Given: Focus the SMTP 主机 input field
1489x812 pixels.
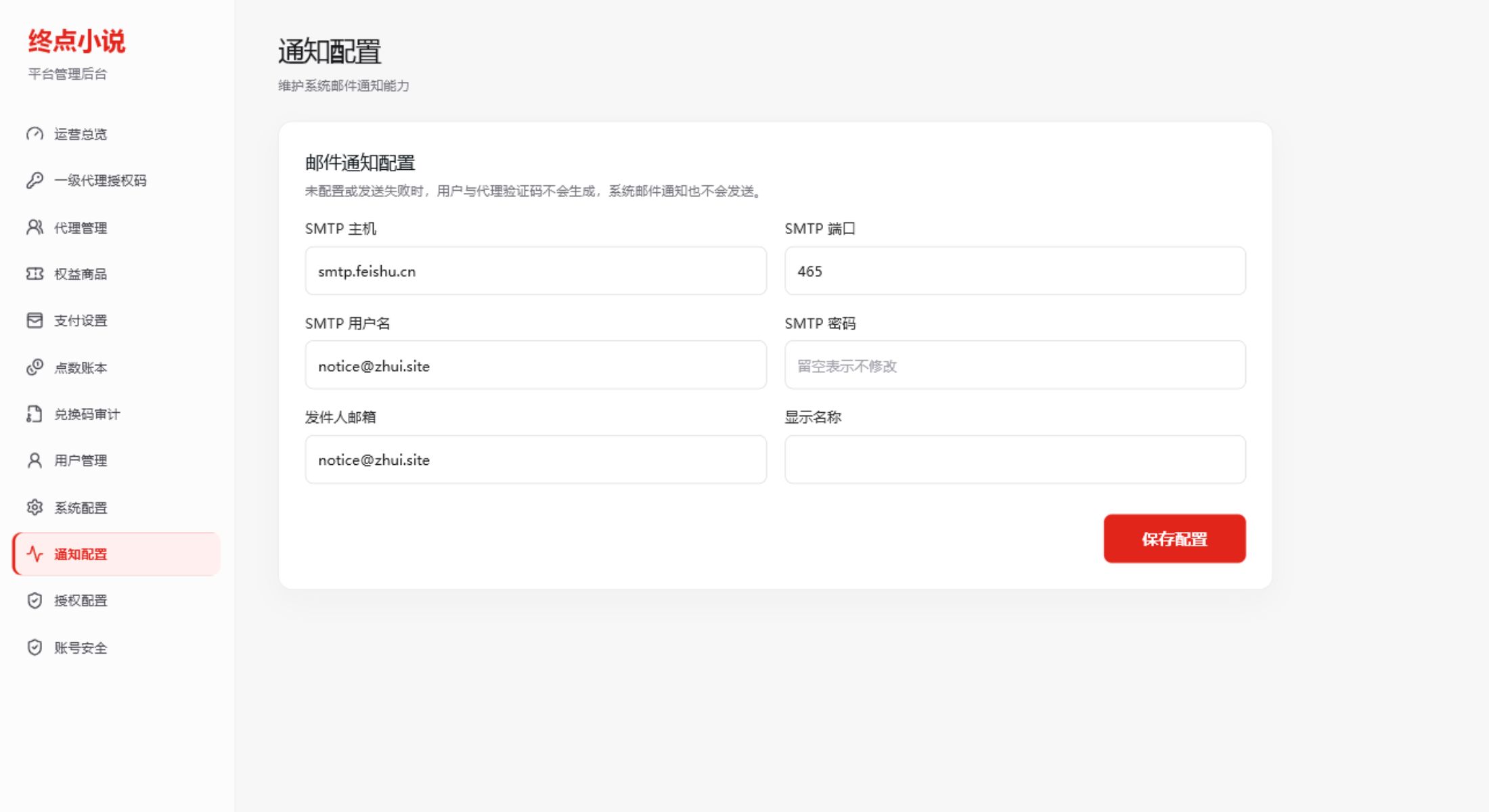Looking at the screenshot, I should 535,271.
